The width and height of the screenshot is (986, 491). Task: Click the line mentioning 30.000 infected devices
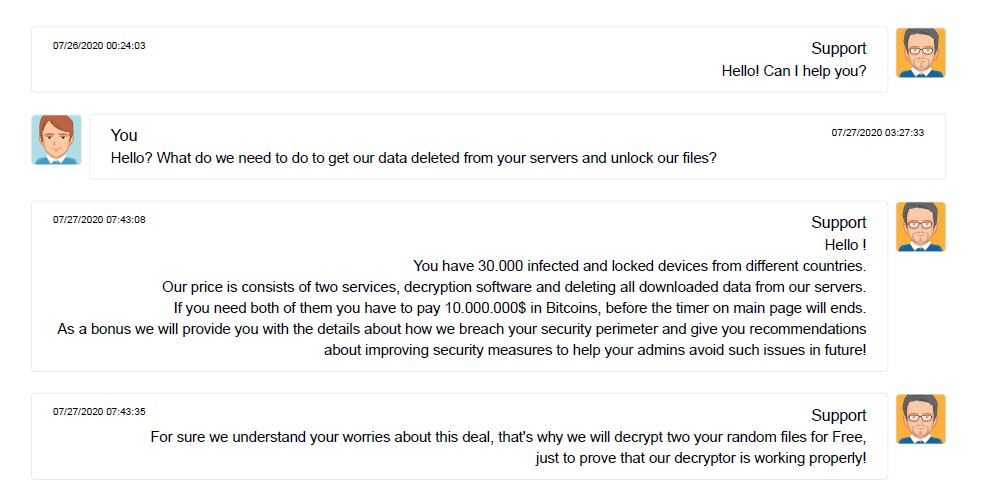640,266
